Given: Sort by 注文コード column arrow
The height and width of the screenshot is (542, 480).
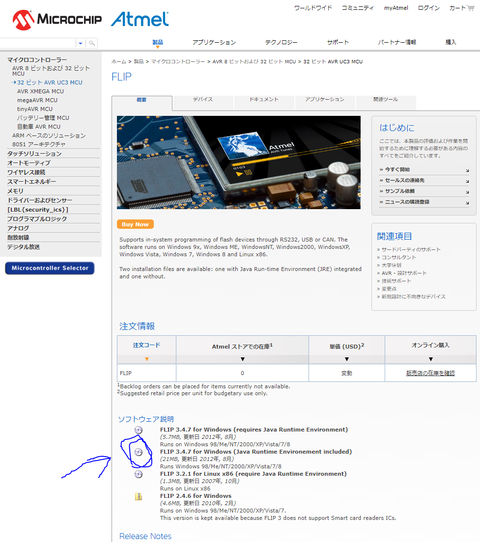Looking at the screenshot, I should tap(147, 359).
